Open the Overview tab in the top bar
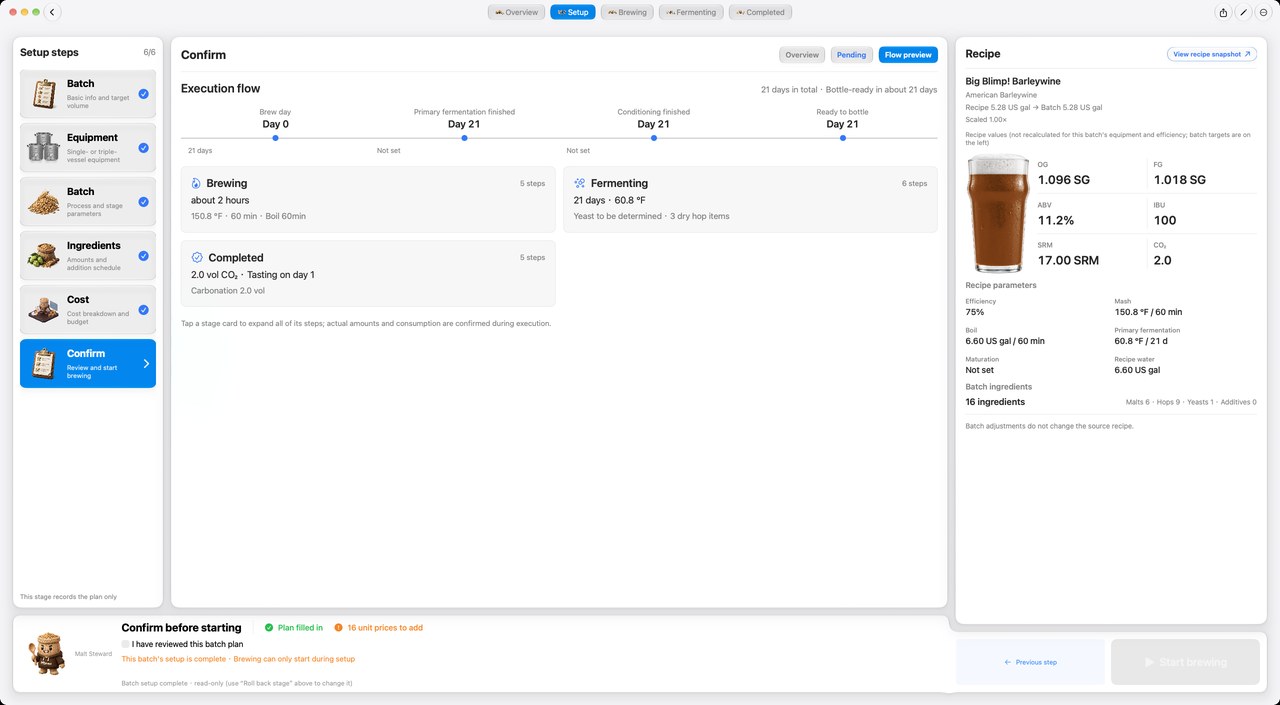This screenshot has height=705, width=1280. [517, 12]
